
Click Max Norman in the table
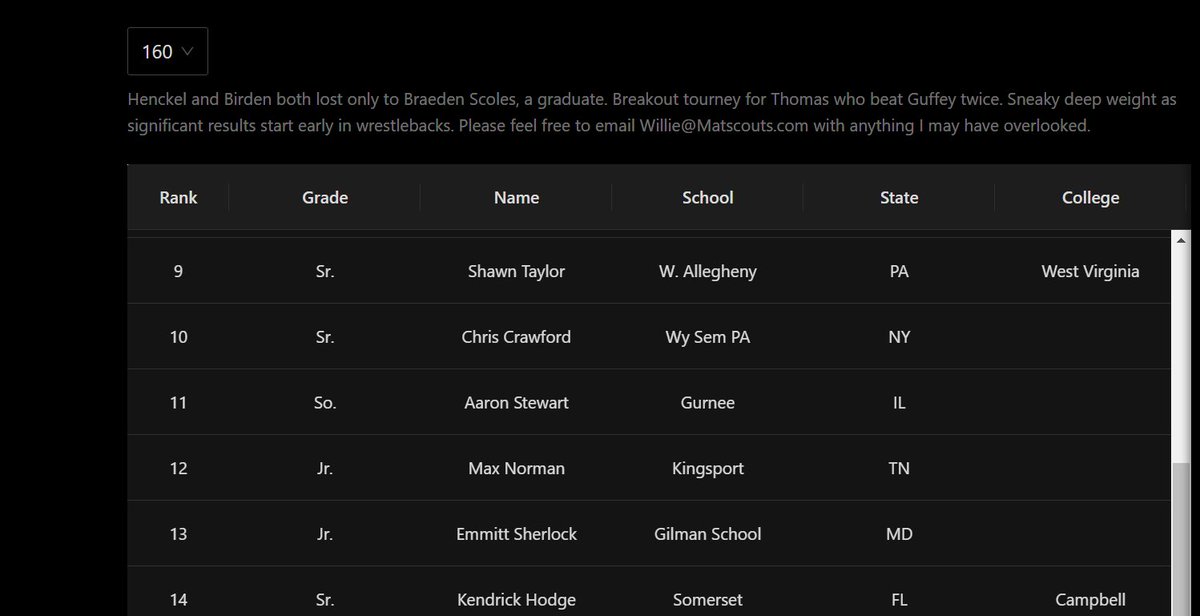click(516, 468)
